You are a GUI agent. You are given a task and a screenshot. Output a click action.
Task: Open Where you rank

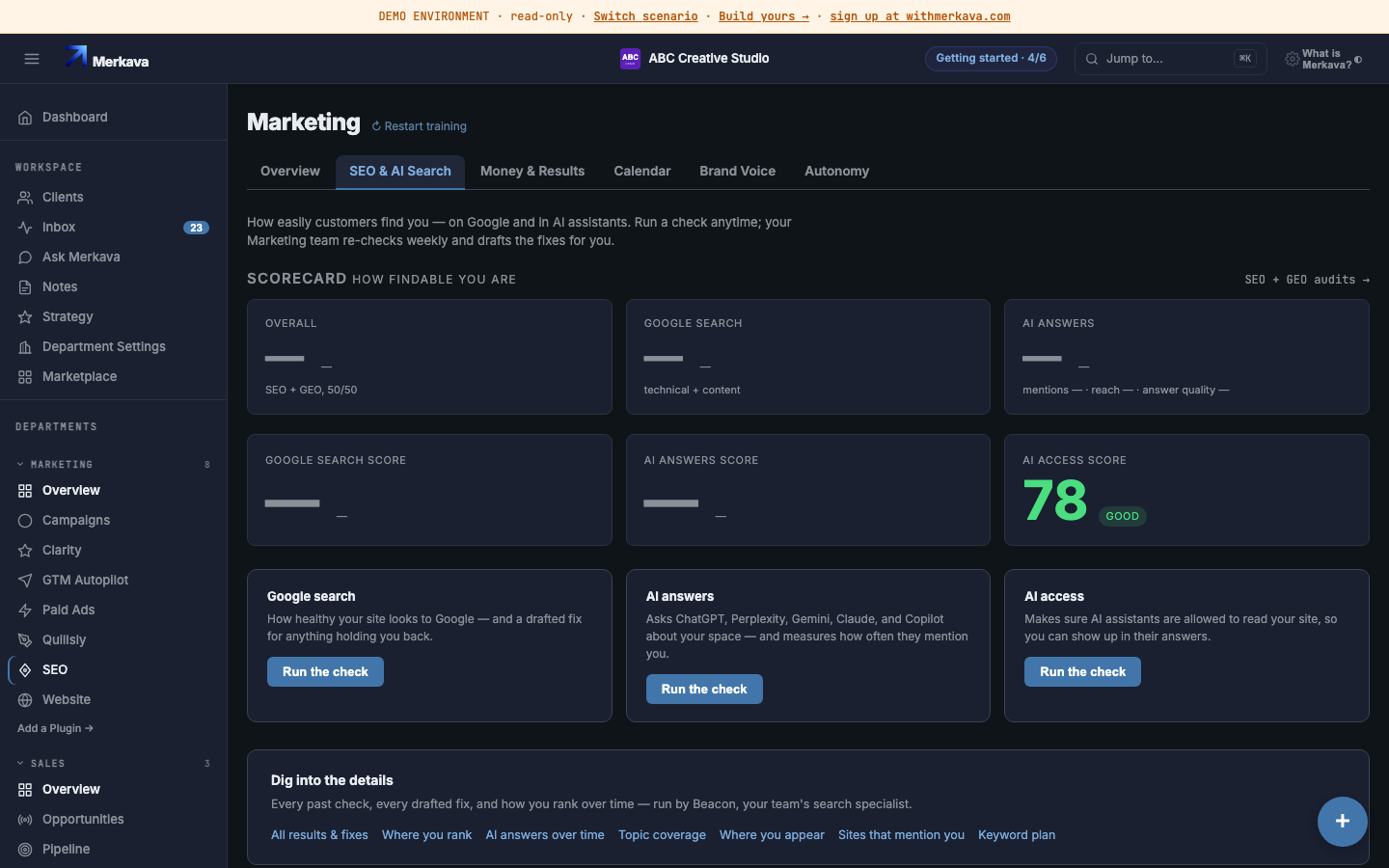(427, 835)
